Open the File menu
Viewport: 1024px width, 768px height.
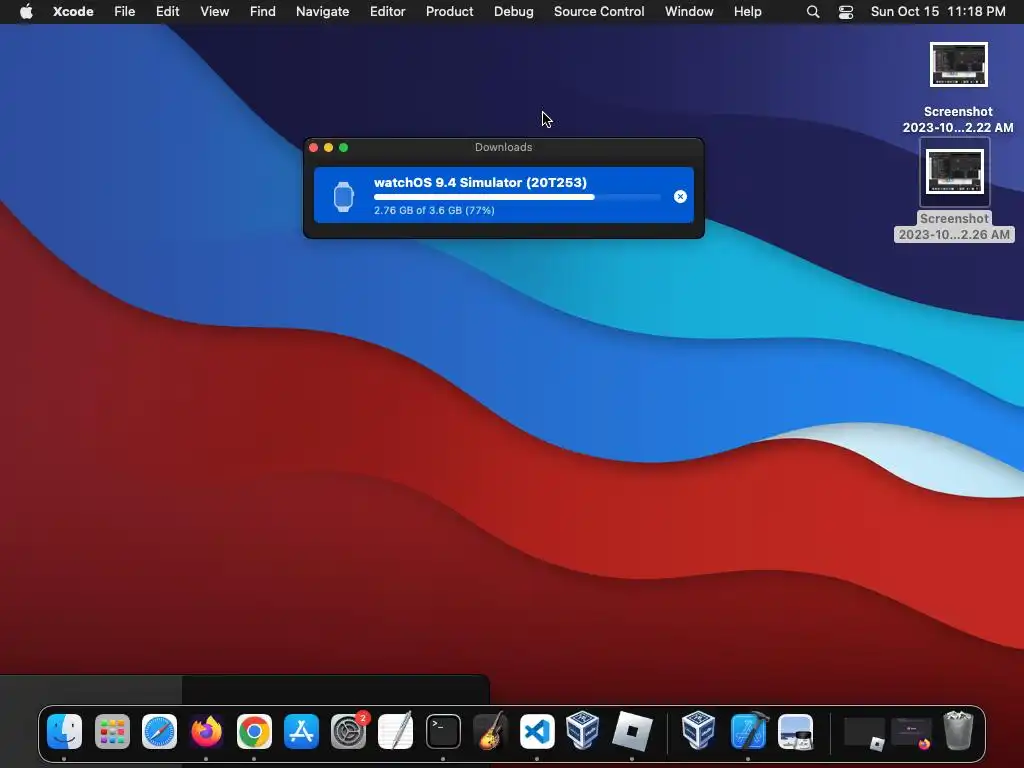125,12
